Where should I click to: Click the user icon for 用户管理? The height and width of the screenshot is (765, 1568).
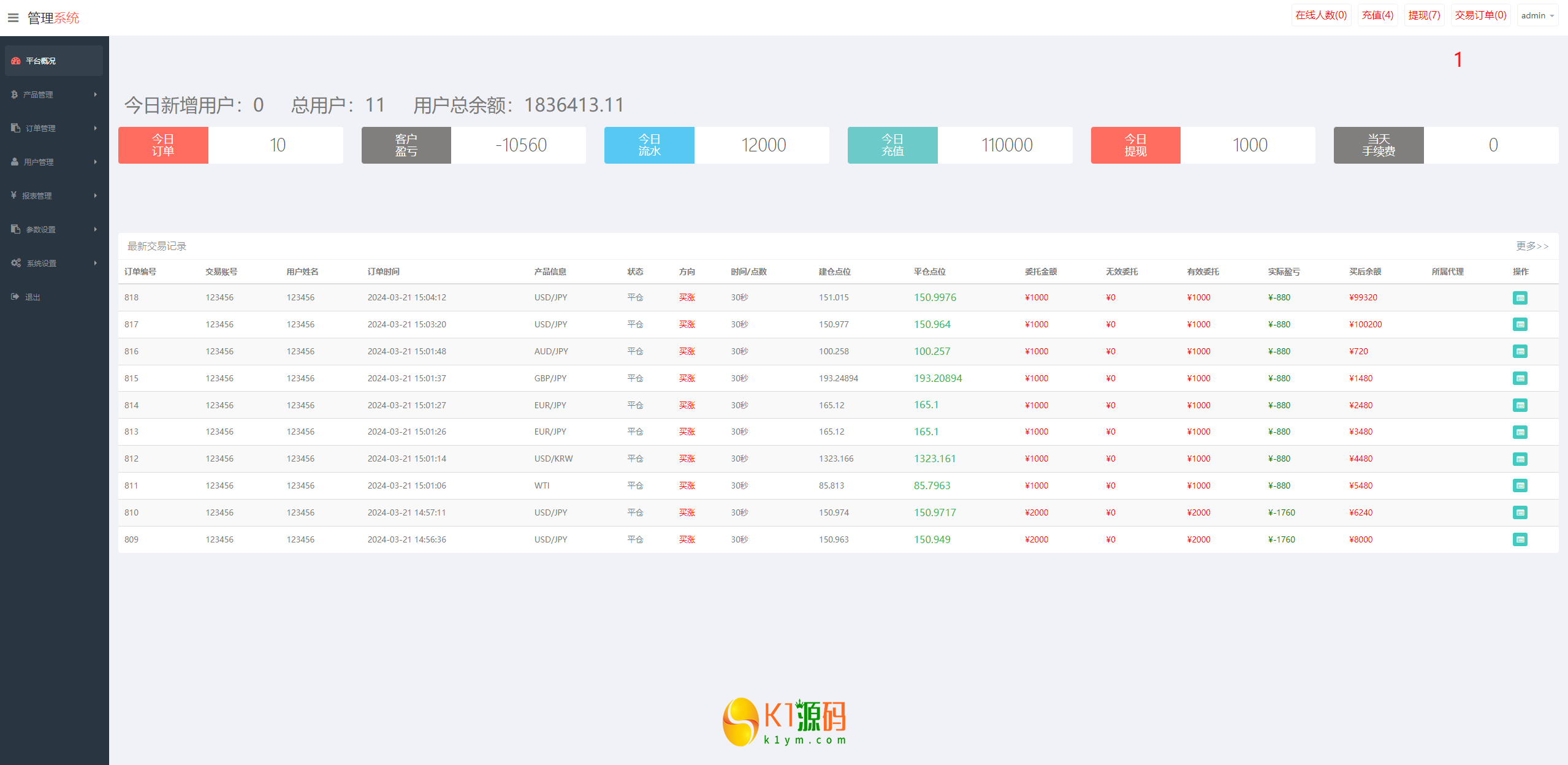click(15, 162)
